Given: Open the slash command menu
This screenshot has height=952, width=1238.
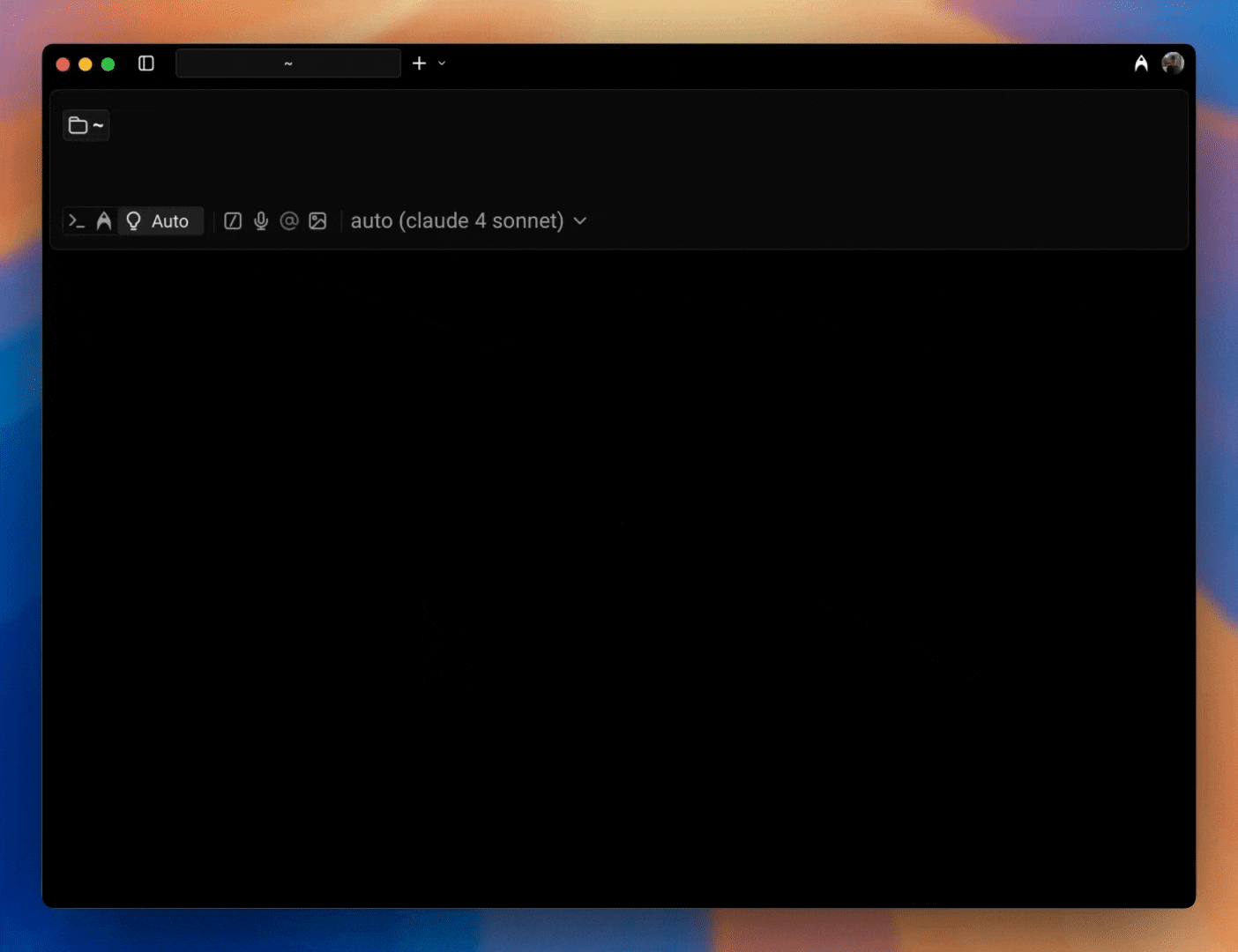Looking at the screenshot, I should (x=233, y=220).
